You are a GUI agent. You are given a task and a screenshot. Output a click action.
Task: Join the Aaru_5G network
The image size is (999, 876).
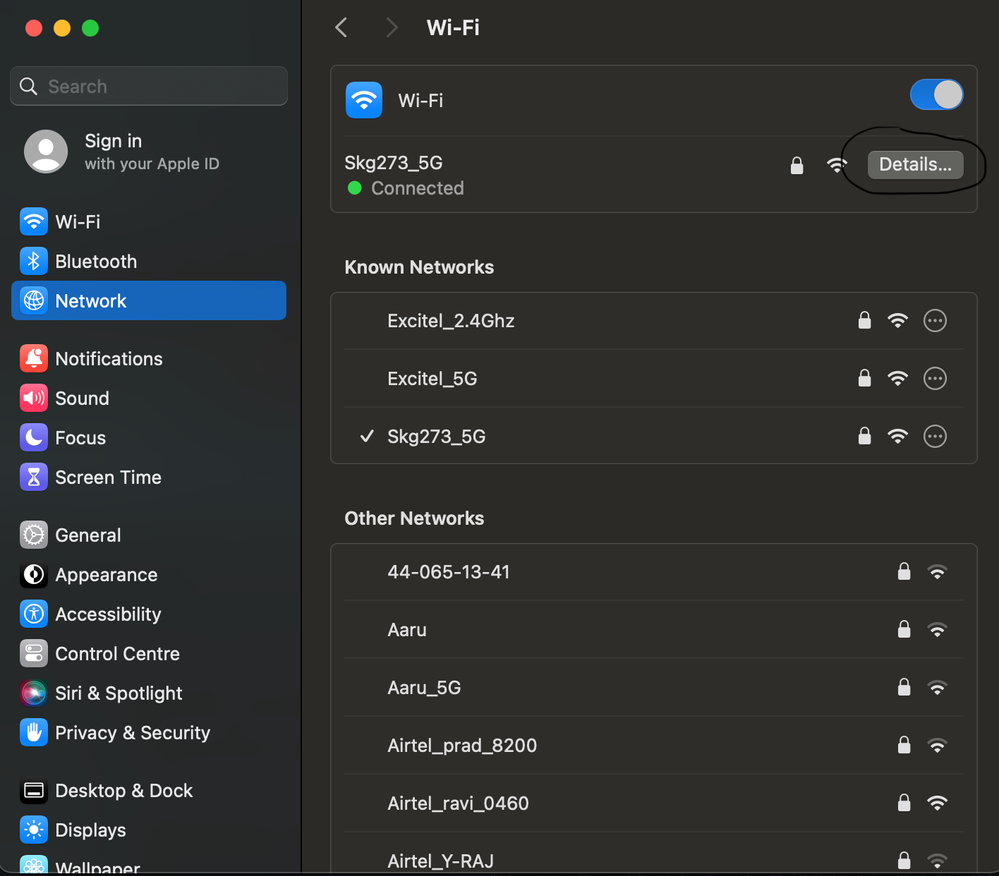[654, 687]
